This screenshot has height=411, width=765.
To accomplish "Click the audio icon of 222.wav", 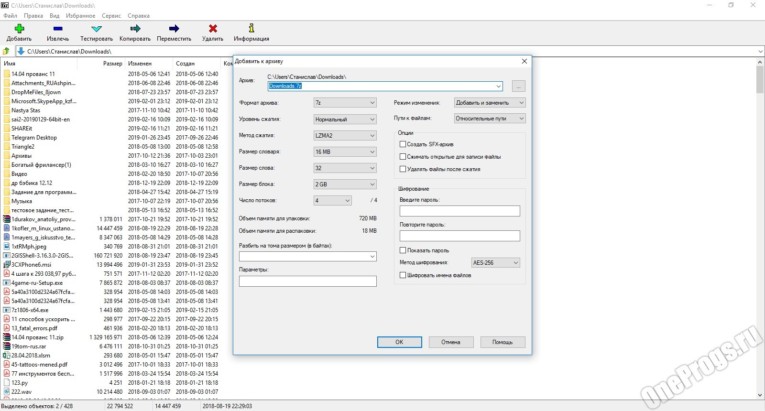I will [7, 392].
